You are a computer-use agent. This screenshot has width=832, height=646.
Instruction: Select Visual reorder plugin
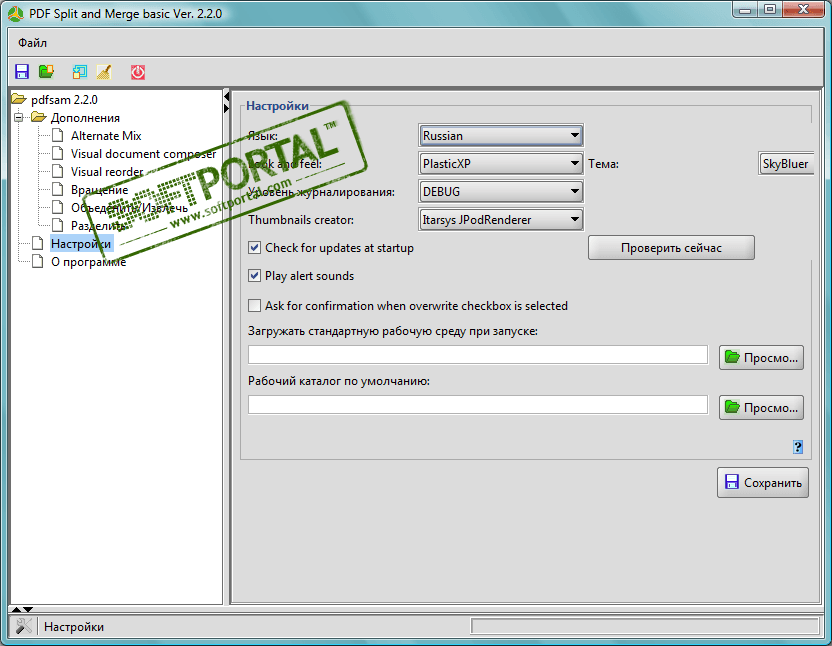[107, 172]
